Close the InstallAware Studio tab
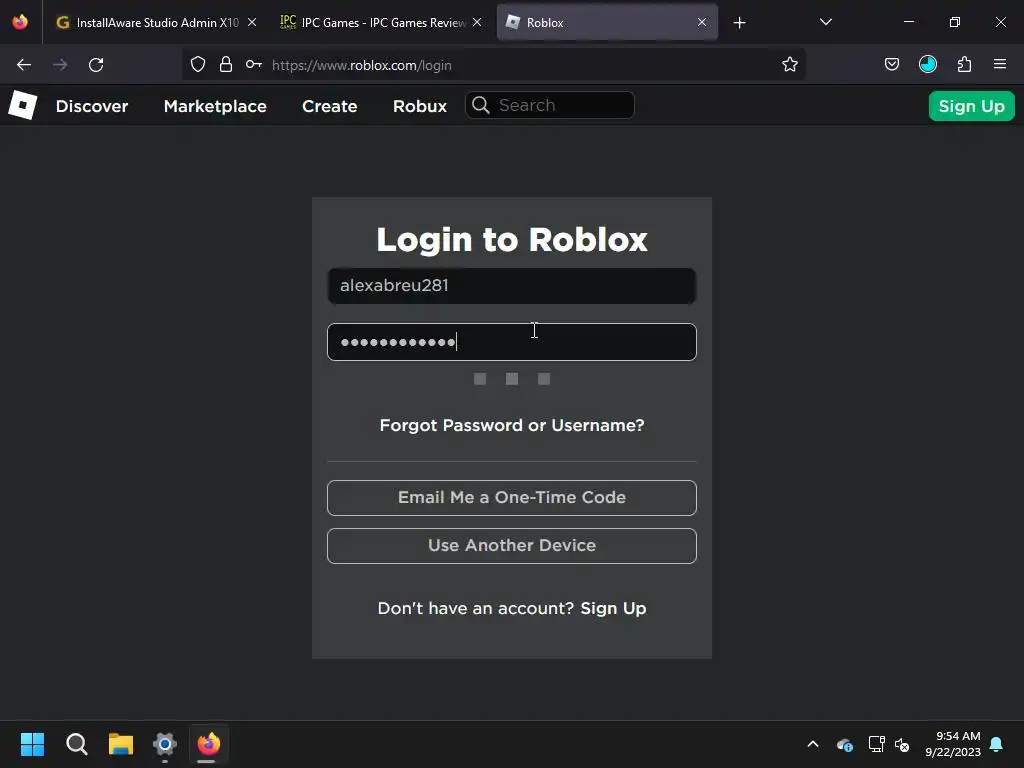The height and width of the screenshot is (768, 1024). click(x=252, y=22)
